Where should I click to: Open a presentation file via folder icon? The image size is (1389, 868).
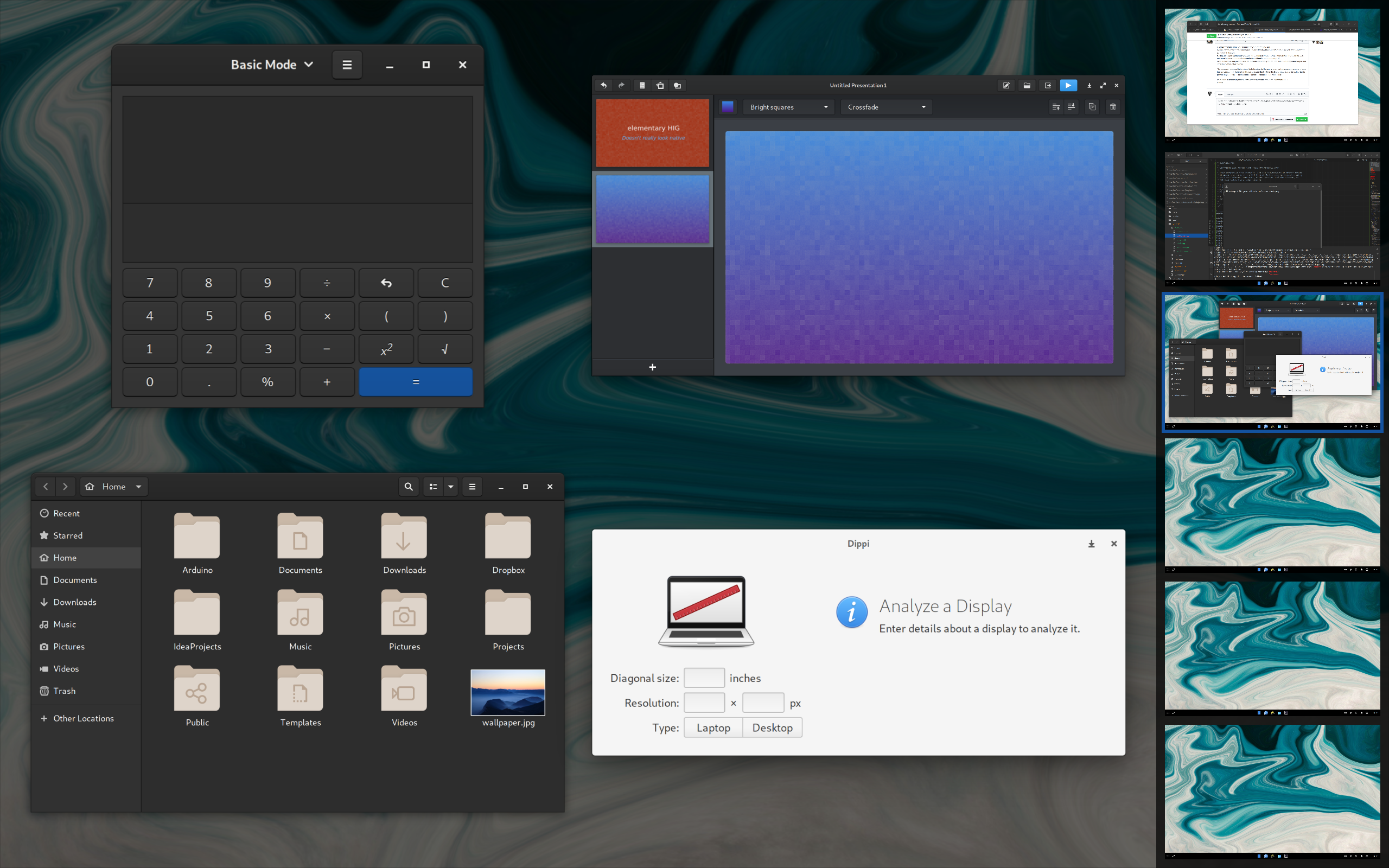(1027, 86)
